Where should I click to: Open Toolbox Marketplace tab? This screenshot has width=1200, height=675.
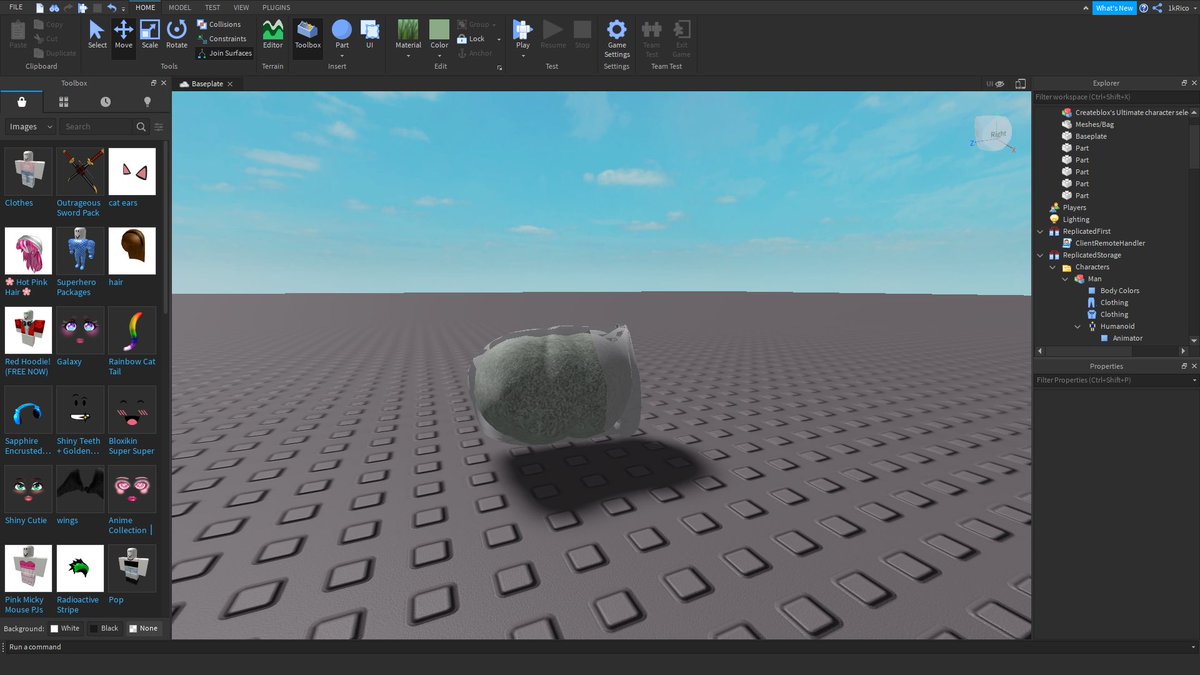[21, 102]
